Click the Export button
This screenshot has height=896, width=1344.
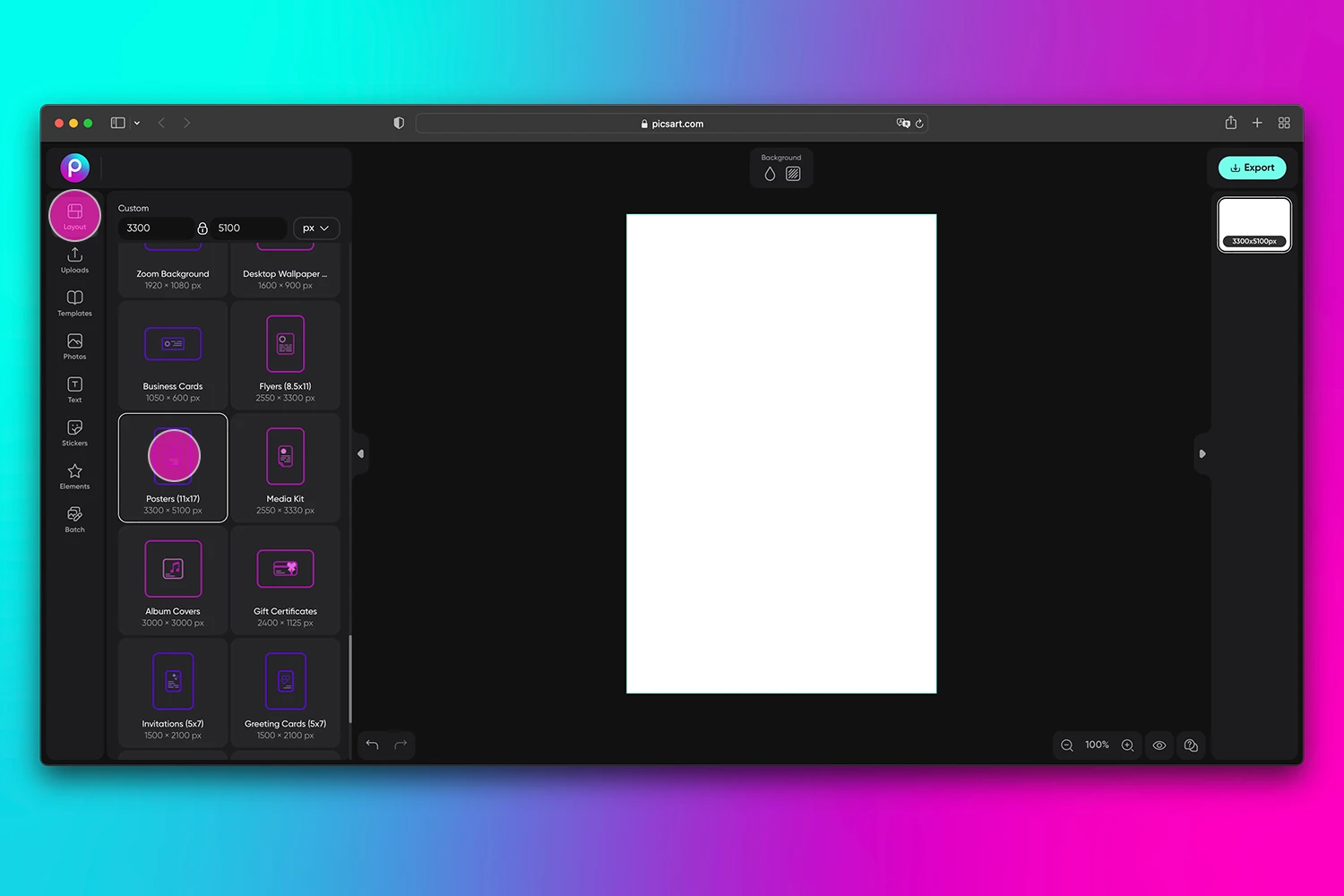[1253, 168]
